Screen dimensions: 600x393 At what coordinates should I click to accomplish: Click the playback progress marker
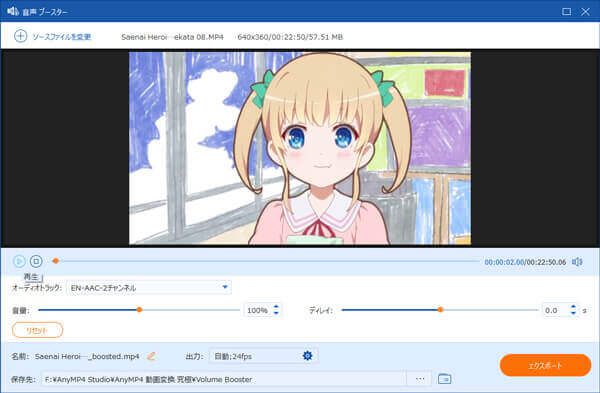(55, 261)
